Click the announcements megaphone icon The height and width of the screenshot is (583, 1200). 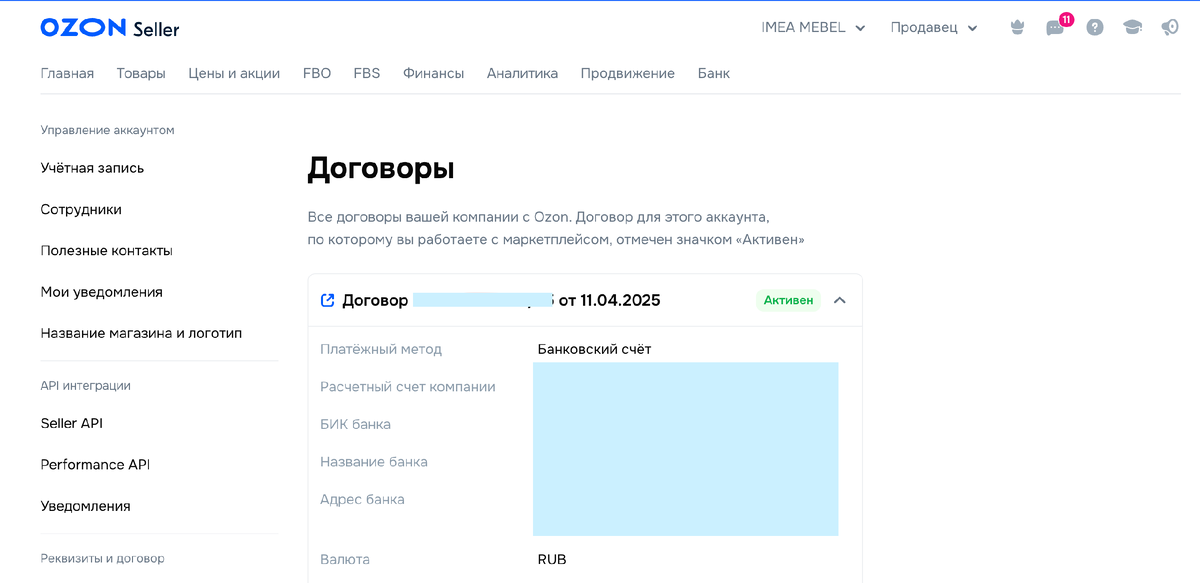1169,27
